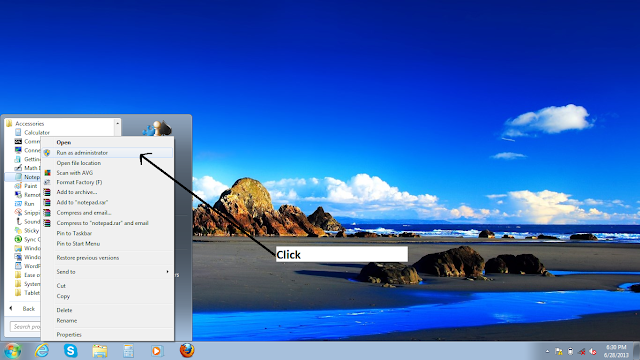Click the UAC shield icon beside Run as administrator
The image size is (640, 360).
[47, 153]
